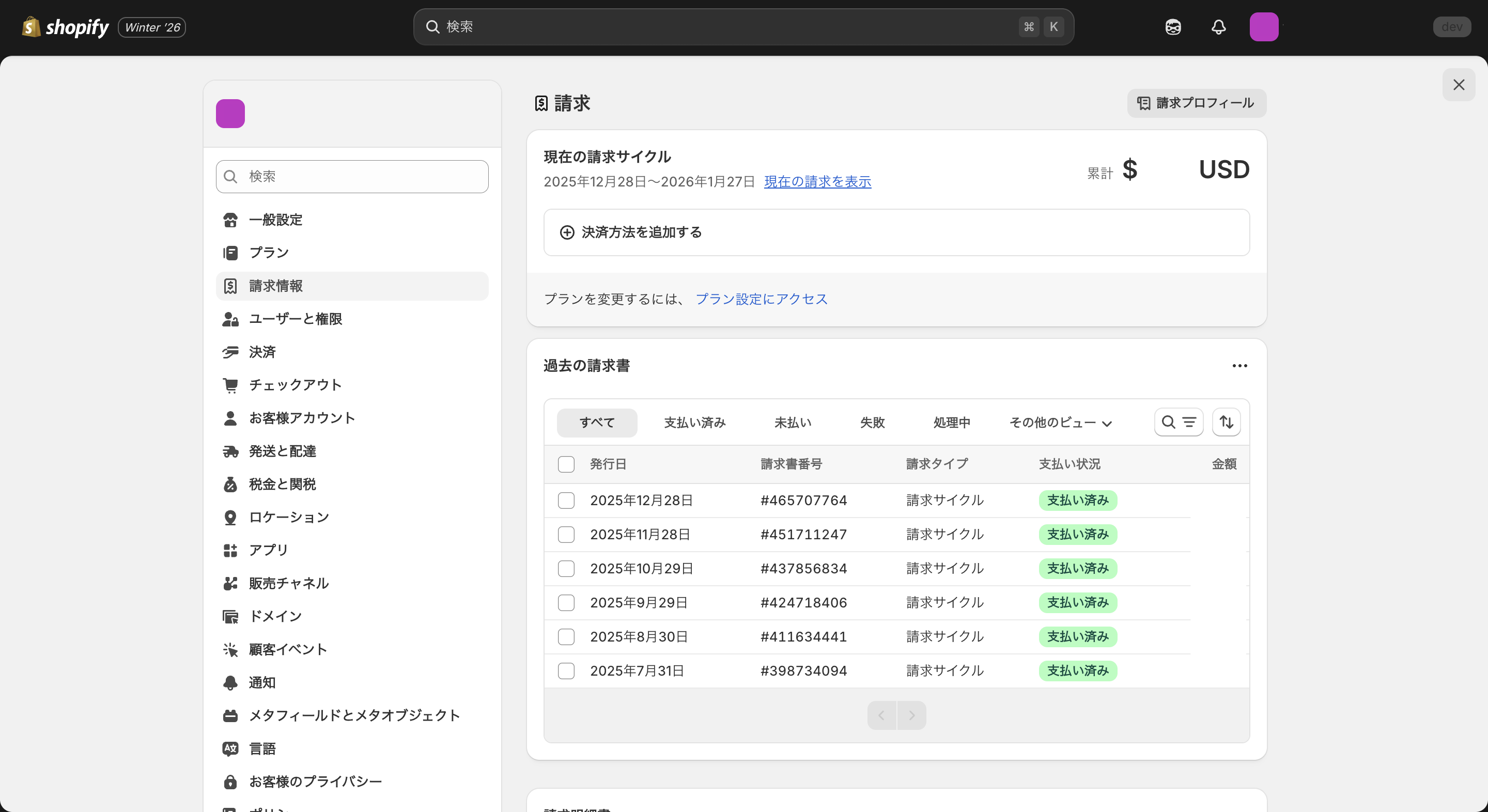Click the settings search field
This screenshot has height=812, width=1488.
(x=352, y=176)
